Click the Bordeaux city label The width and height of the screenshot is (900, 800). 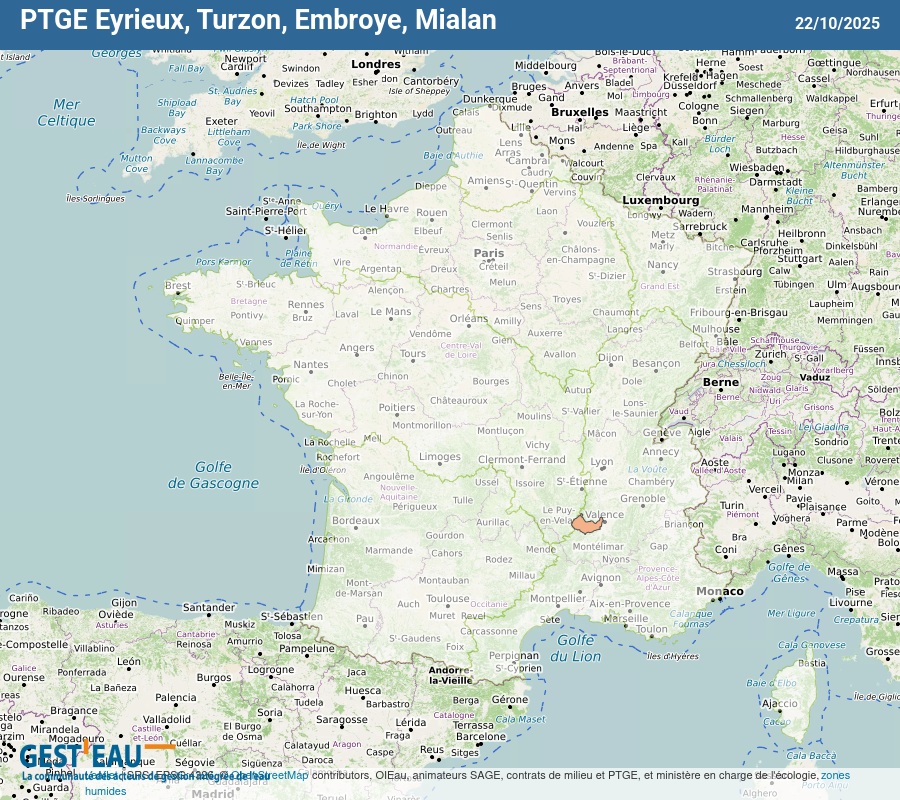[356, 521]
